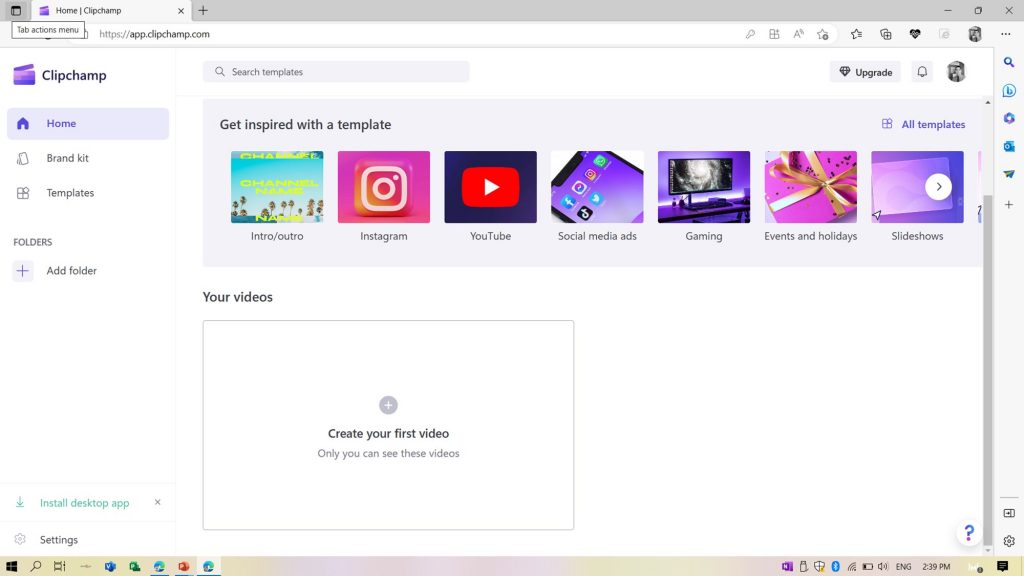
Task: Click Install desktop app
Action: [x=84, y=503]
